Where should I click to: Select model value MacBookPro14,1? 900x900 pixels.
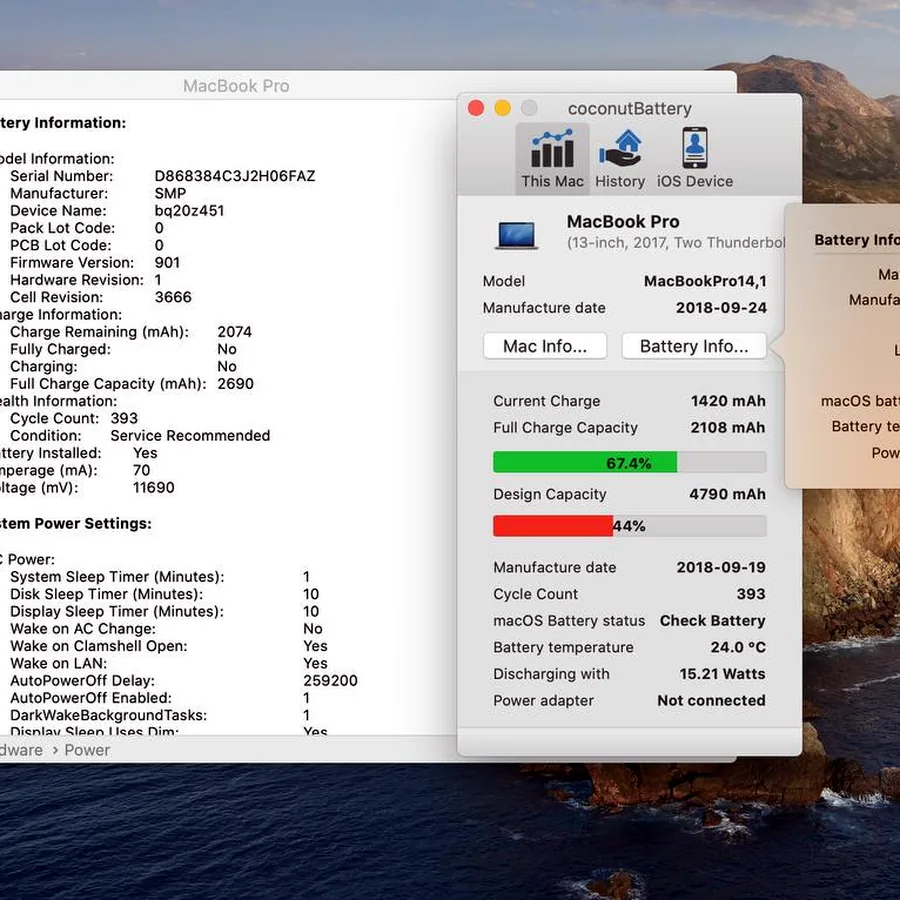point(705,281)
